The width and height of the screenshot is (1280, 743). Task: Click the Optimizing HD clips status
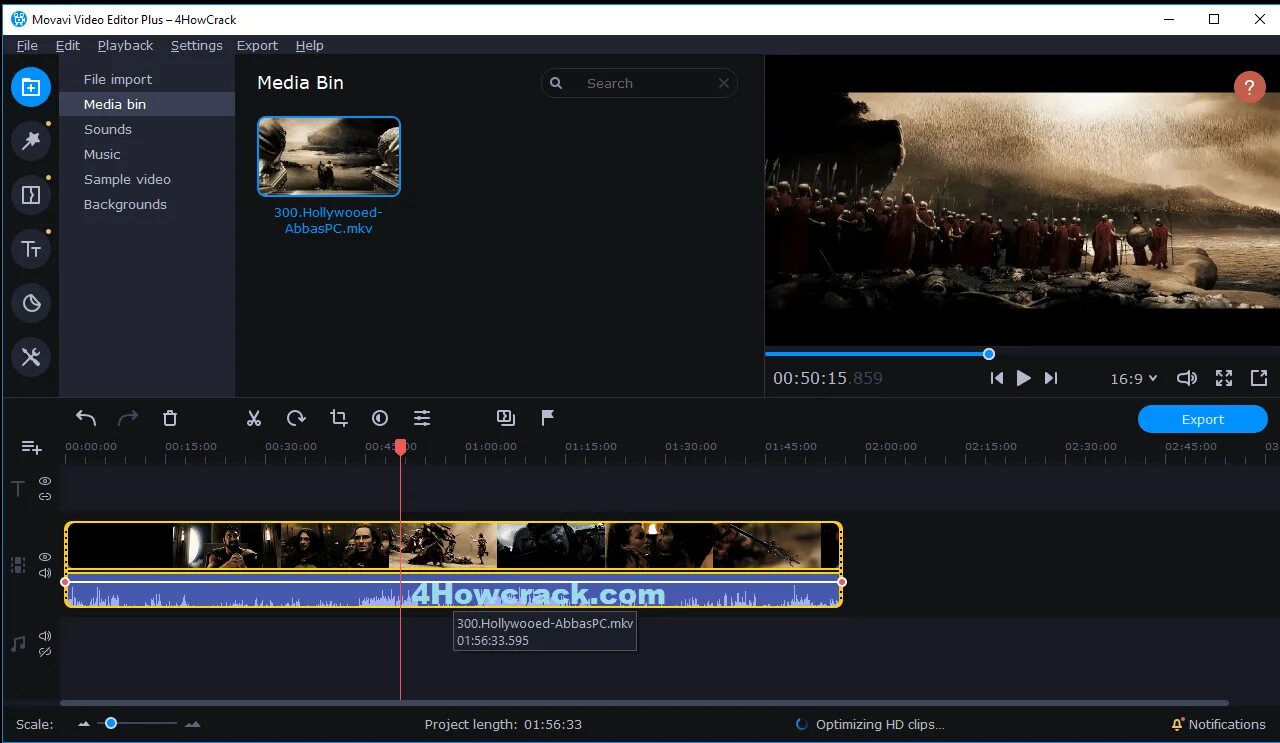pos(870,724)
